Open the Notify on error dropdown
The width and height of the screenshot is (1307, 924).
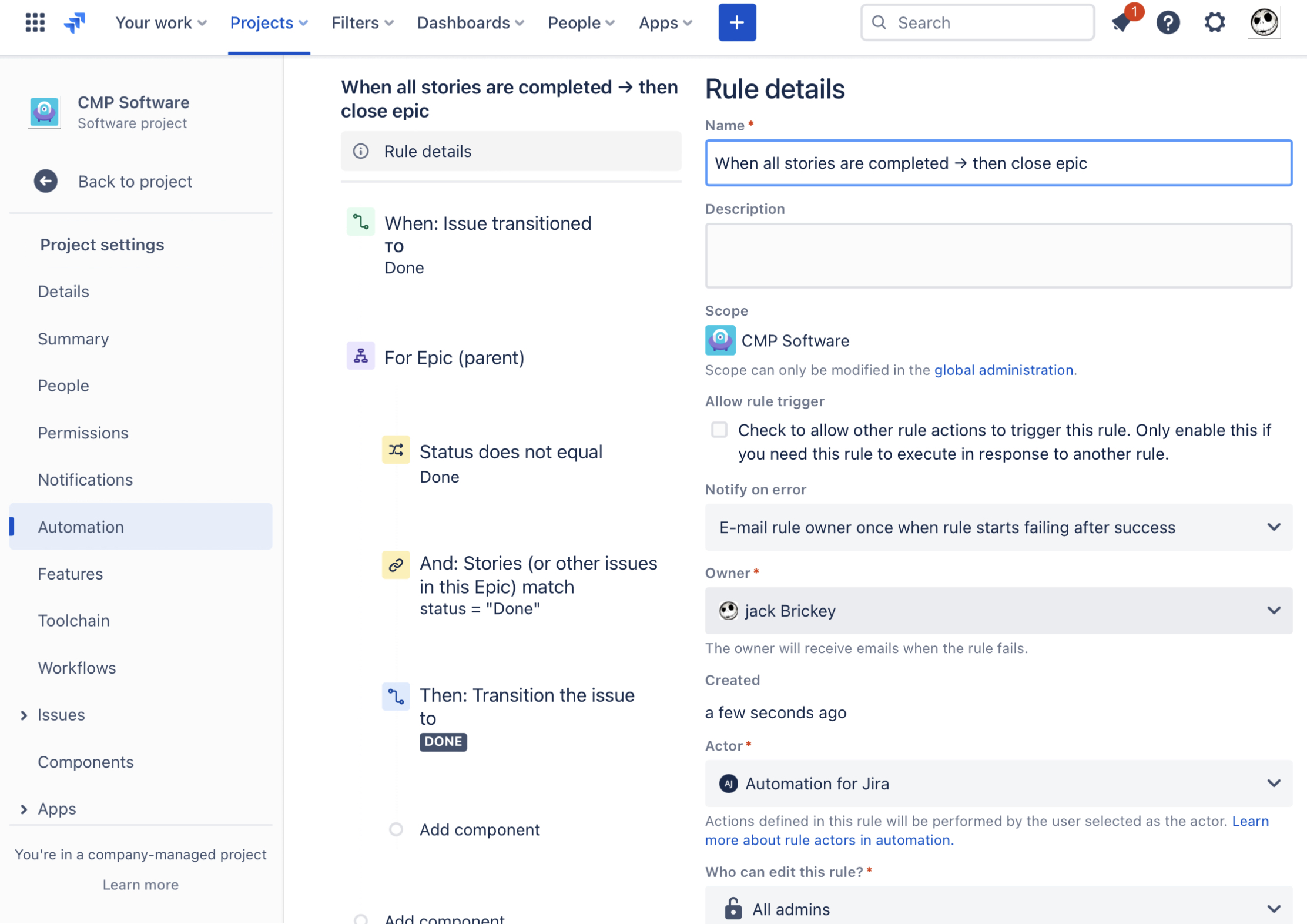[998, 527]
